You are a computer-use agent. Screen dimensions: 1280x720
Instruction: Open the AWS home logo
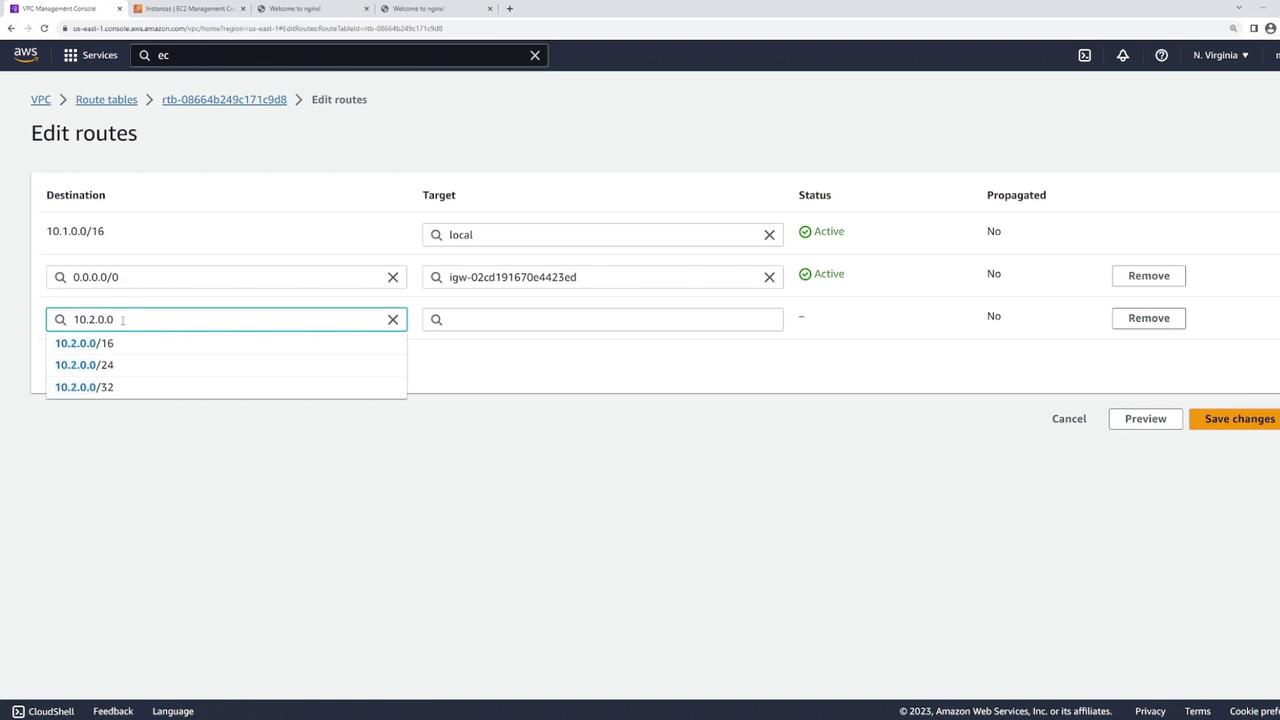(25, 55)
